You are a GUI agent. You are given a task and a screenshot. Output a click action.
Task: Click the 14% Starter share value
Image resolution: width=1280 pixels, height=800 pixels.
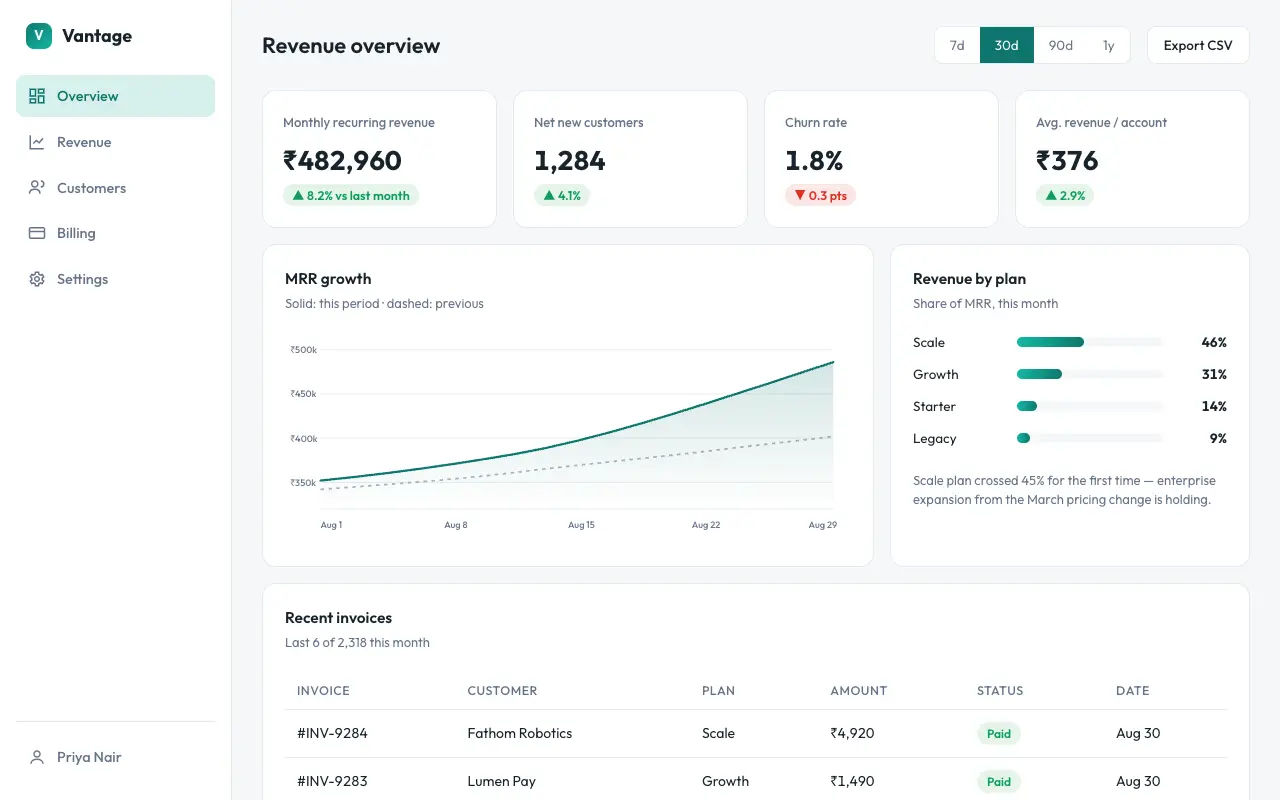click(x=1214, y=406)
